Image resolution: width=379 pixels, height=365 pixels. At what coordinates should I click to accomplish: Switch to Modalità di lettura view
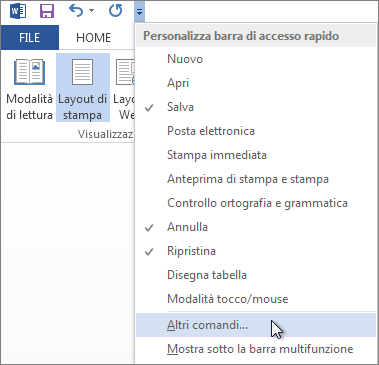(x=29, y=89)
